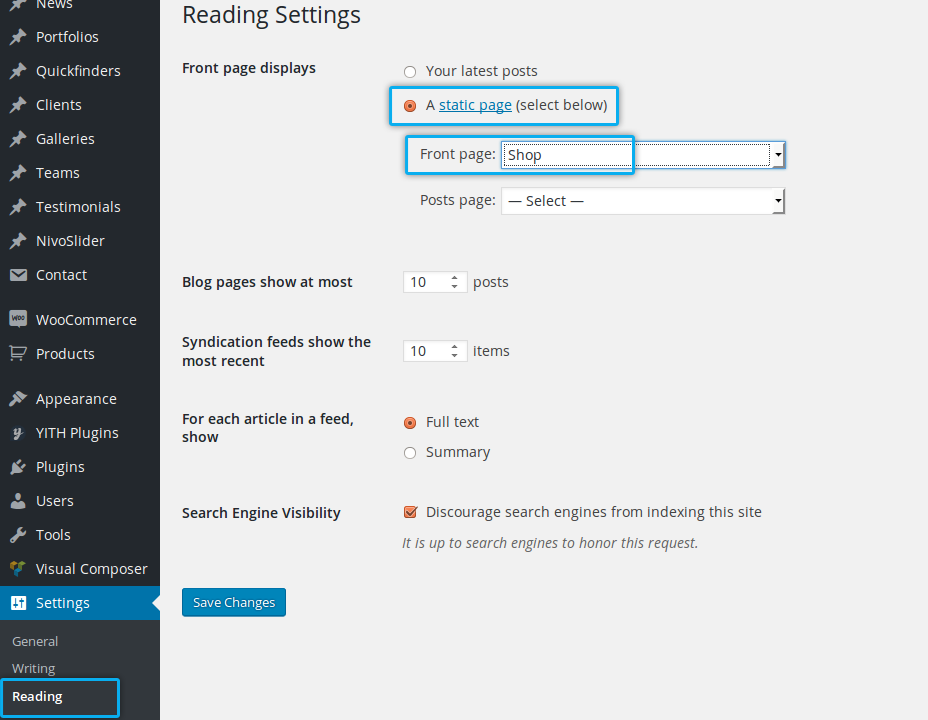This screenshot has height=720, width=928.
Task: Go to the Writing settings submenu
Action: point(34,668)
